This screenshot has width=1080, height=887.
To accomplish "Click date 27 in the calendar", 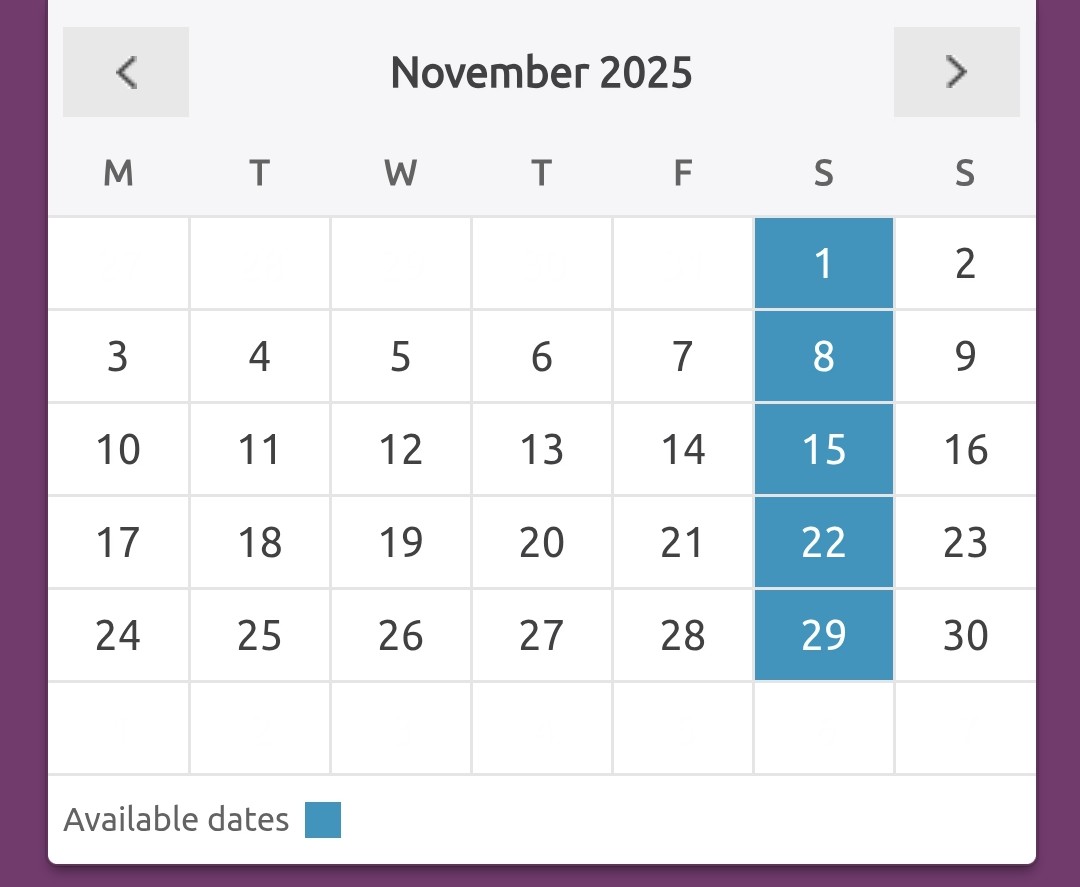I will click(x=542, y=636).
